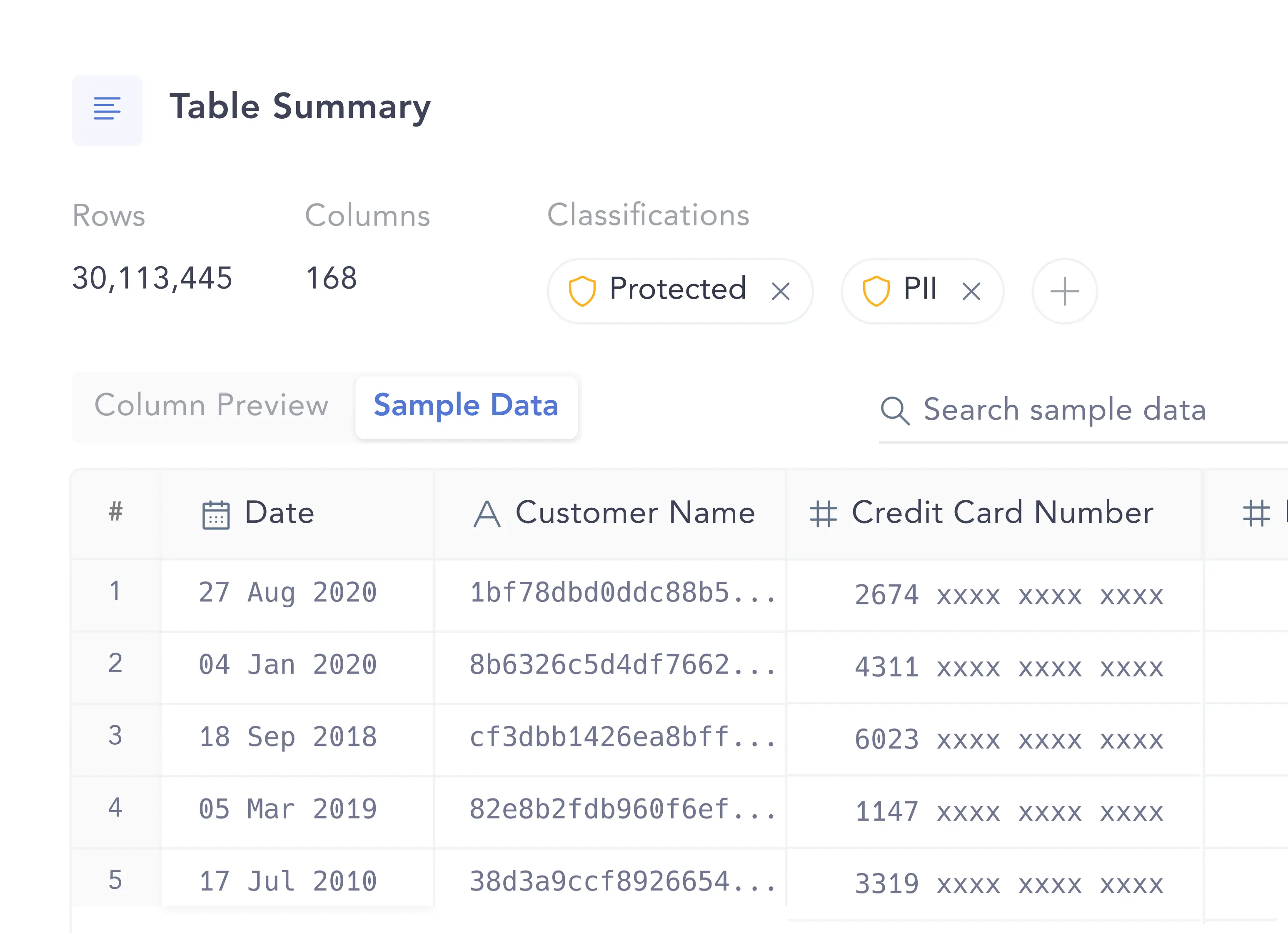Click the search magnifier icon

(895, 410)
